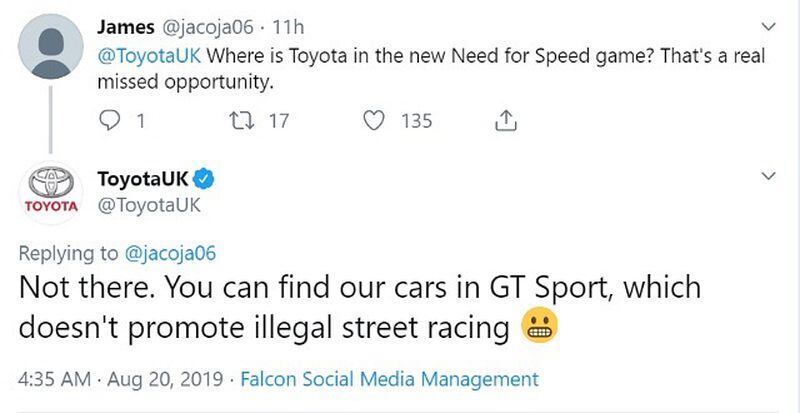Open share icon under James's tweet
Viewport: 800px width, 413px height.
tap(506, 121)
